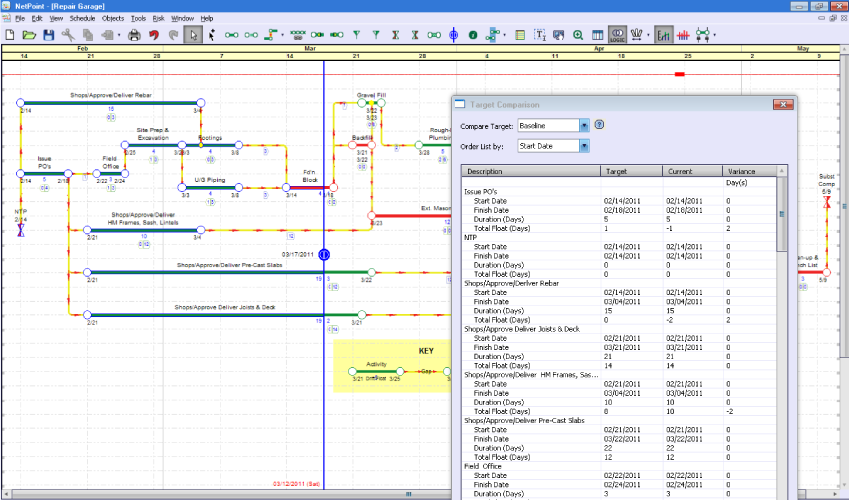The image size is (849, 500).
Task: Open the Schedule menu
Action: point(83,18)
